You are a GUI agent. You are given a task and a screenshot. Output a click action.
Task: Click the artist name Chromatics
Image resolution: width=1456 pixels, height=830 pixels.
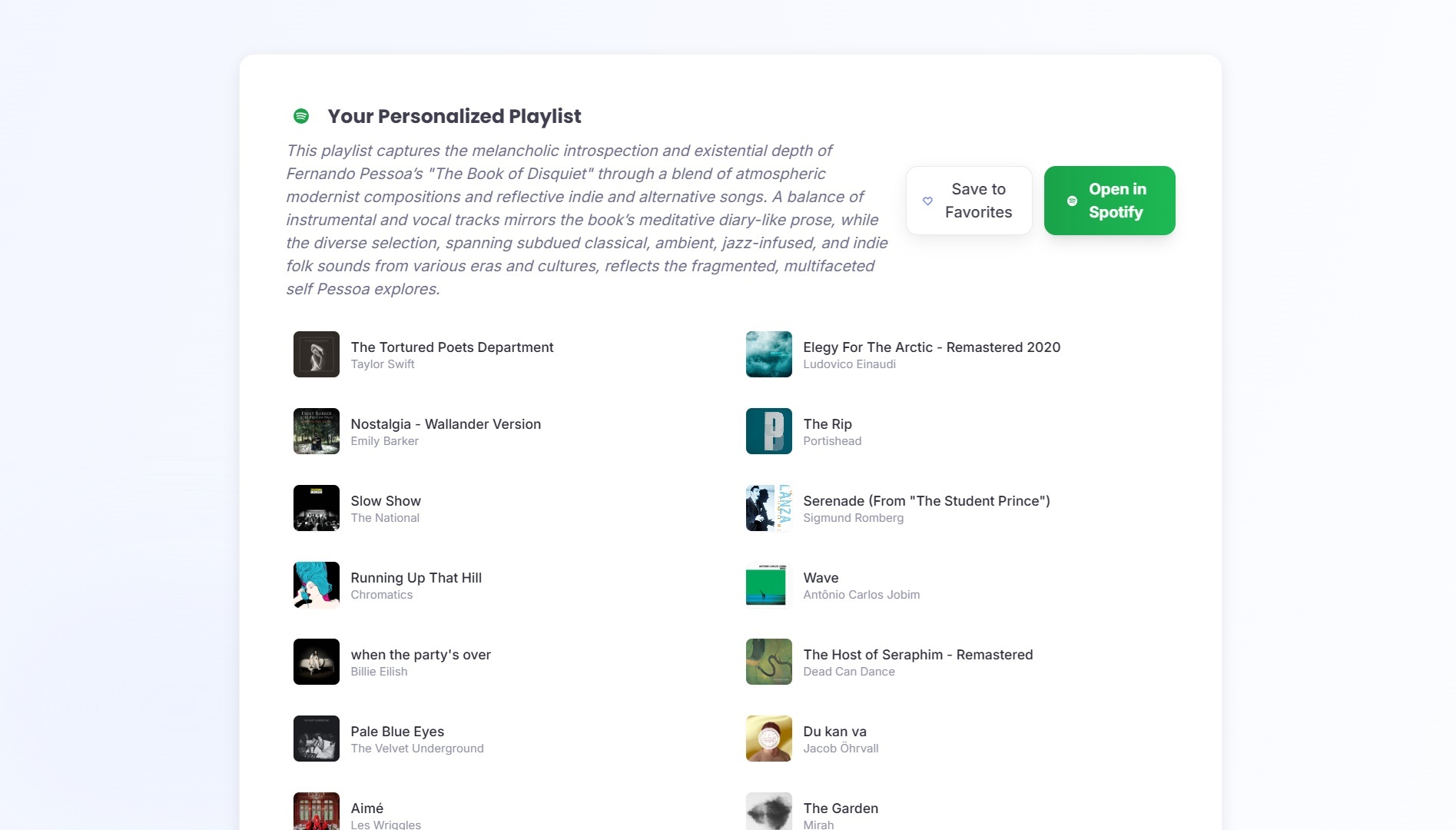(x=382, y=595)
